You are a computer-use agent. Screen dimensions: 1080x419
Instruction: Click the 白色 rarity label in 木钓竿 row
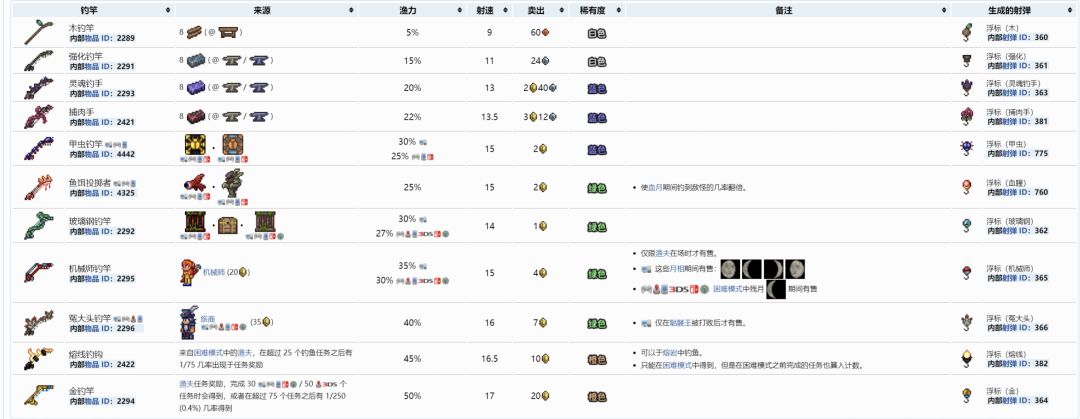click(596, 32)
